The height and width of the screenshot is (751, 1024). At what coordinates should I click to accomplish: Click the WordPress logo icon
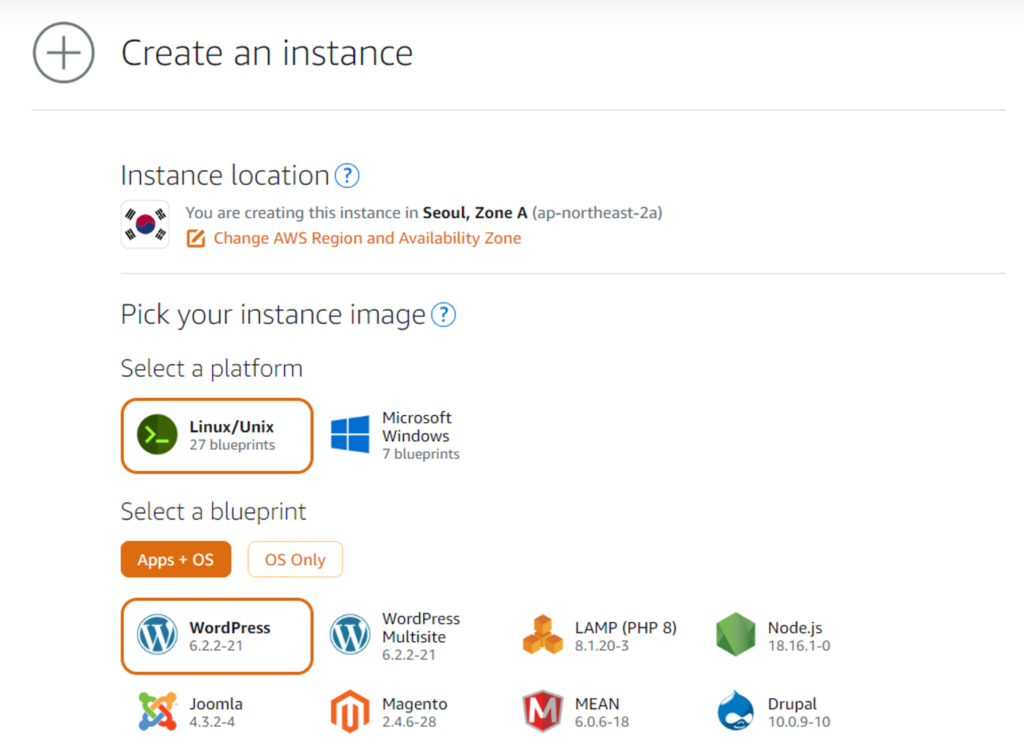pos(157,635)
